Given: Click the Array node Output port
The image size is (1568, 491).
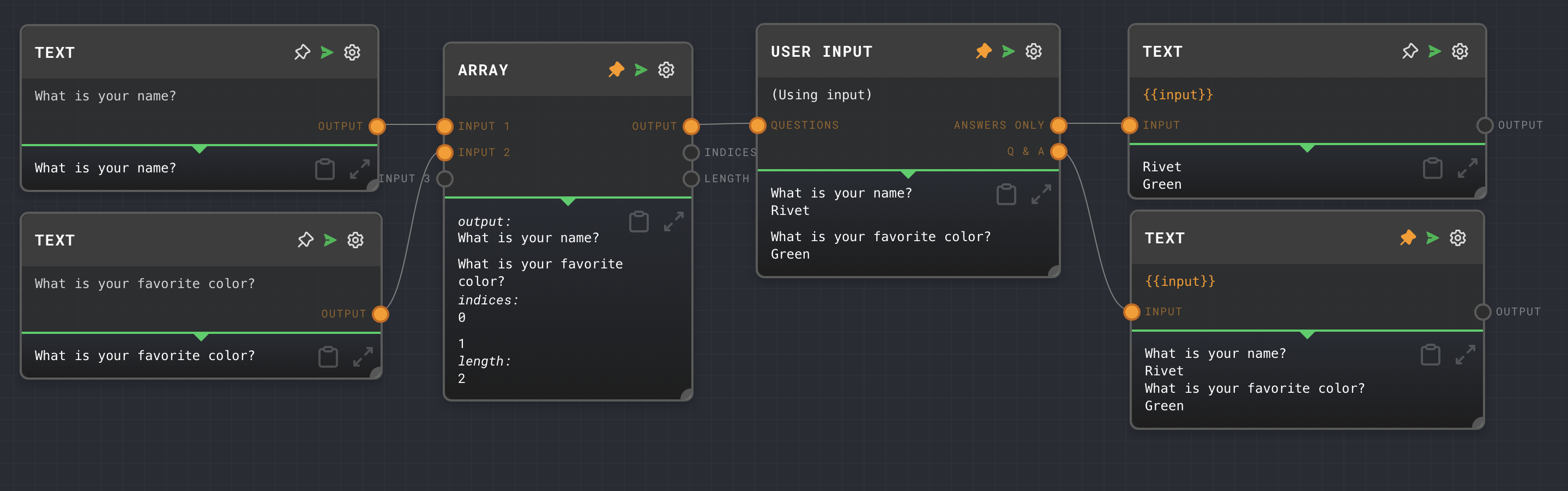Looking at the screenshot, I should (x=691, y=126).
